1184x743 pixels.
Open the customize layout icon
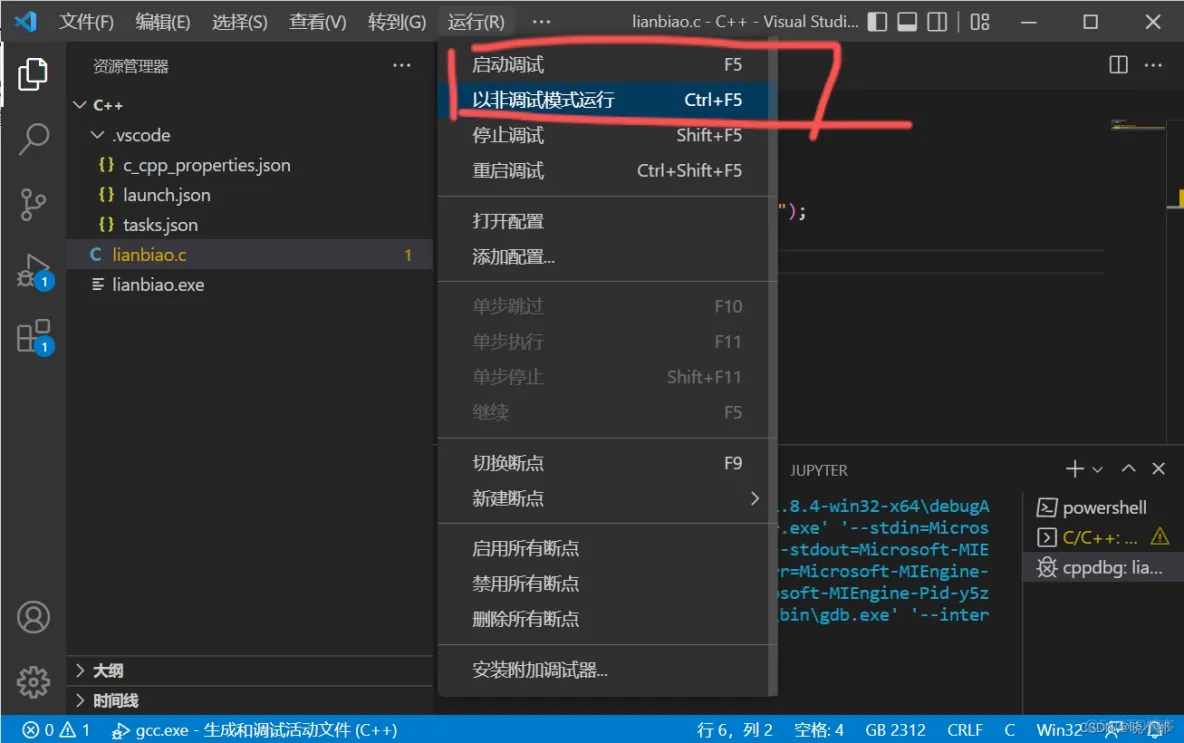(x=979, y=22)
